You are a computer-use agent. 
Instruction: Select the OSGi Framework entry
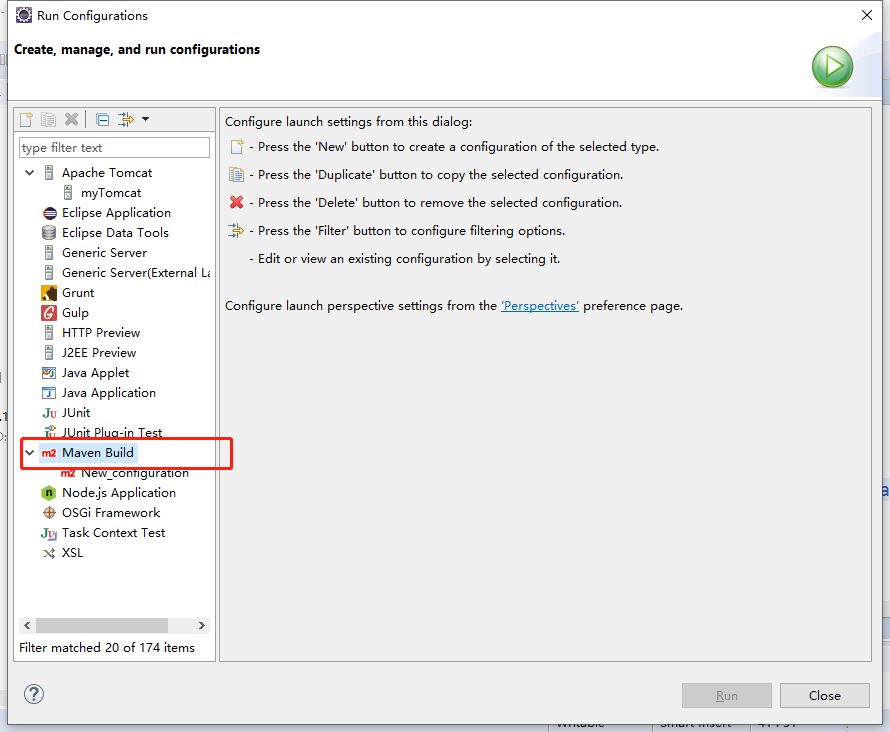pos(110,513)
